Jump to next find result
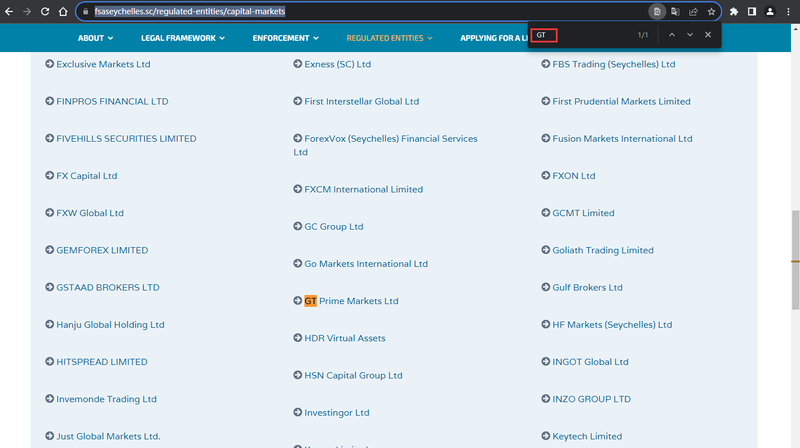The width and height of the screenshot is (800, 448). pyautogui.click(x=690, y=35)
